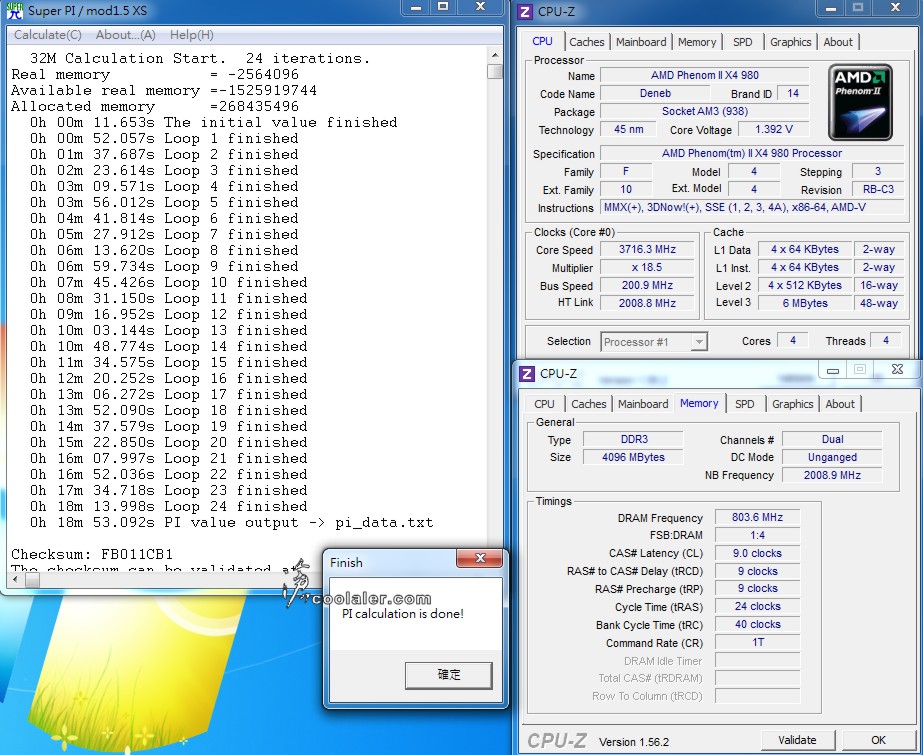Open the About...(A) menu in Super PI
The width and height of the screenshot is (923, 755).
[x=125, y=35]
